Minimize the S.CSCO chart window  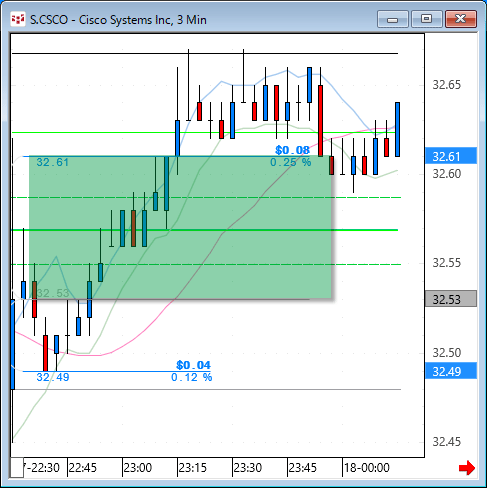tap(393, 19)
